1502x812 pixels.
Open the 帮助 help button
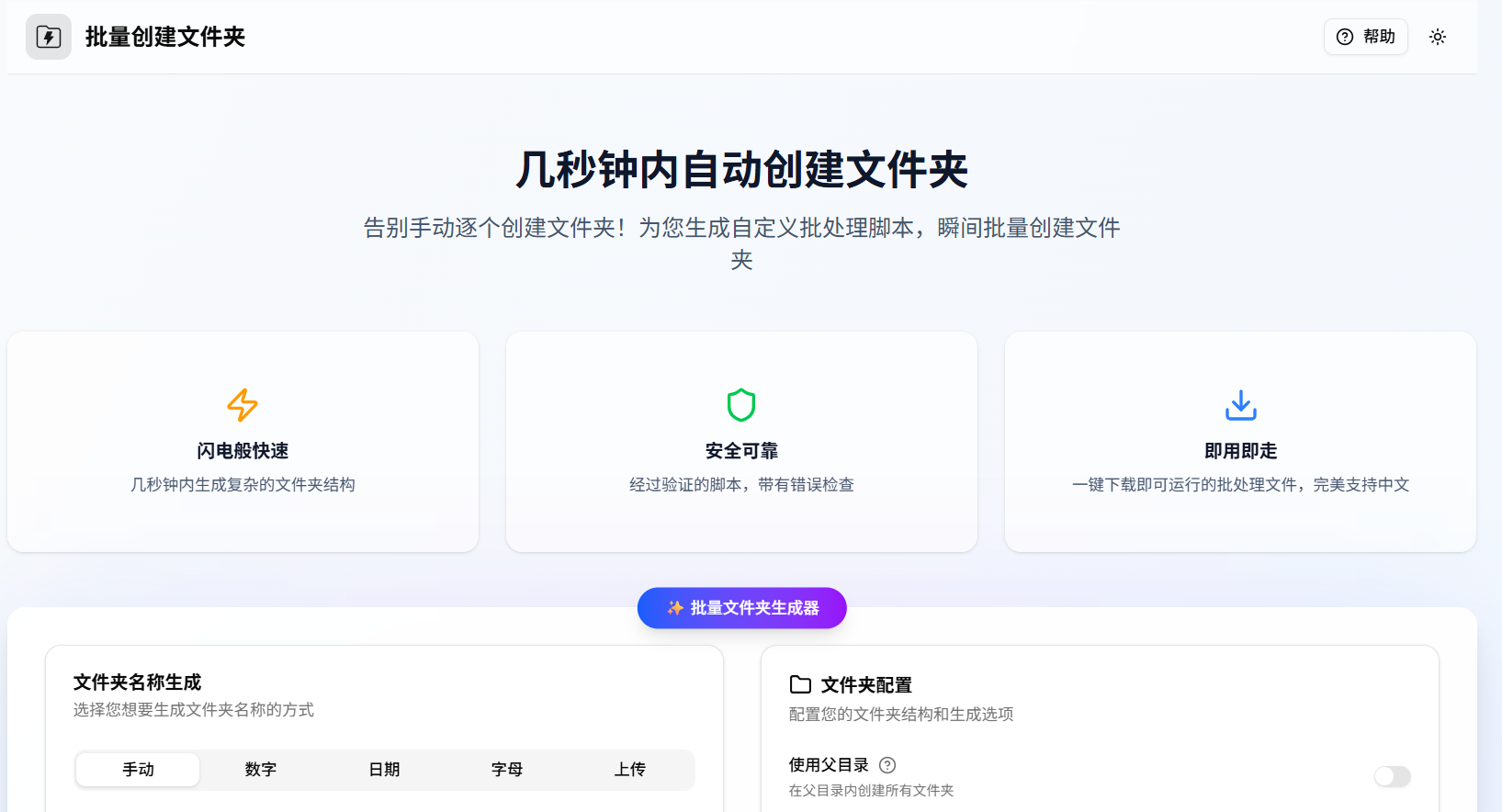[1365, 37]
